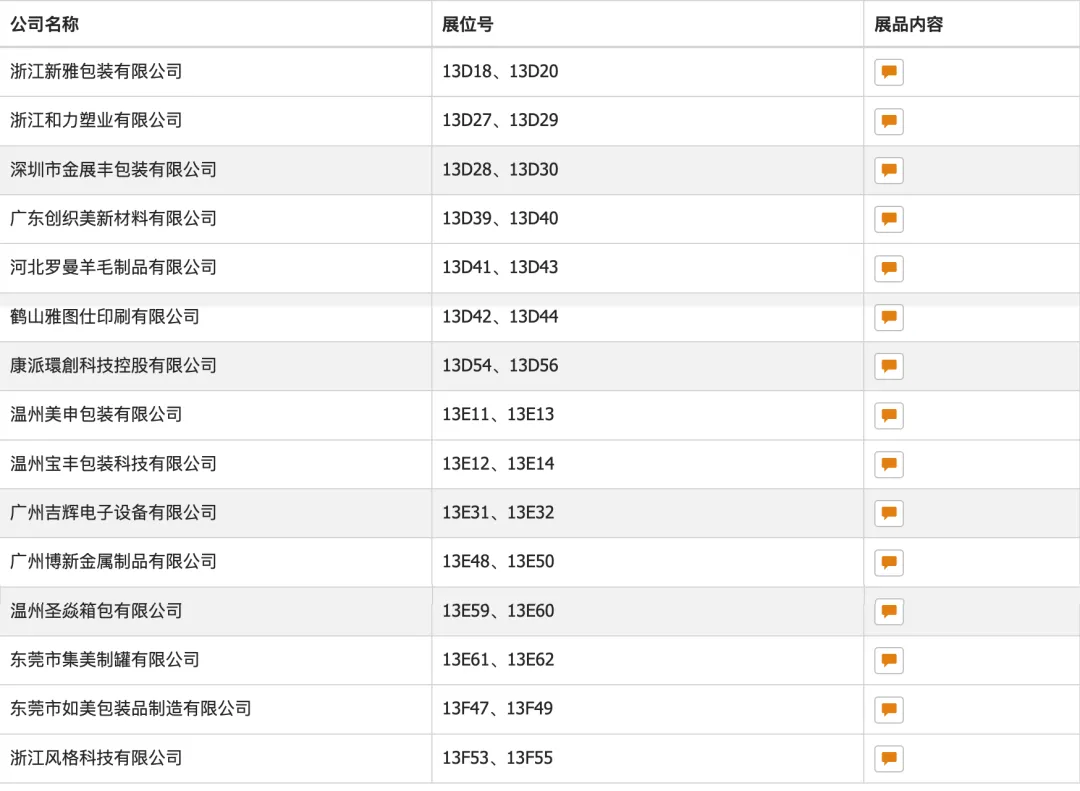Open exhibit content icon for 东莞市如美包装品制造有限公司
1080x791 pixels.
click(889, 709)
